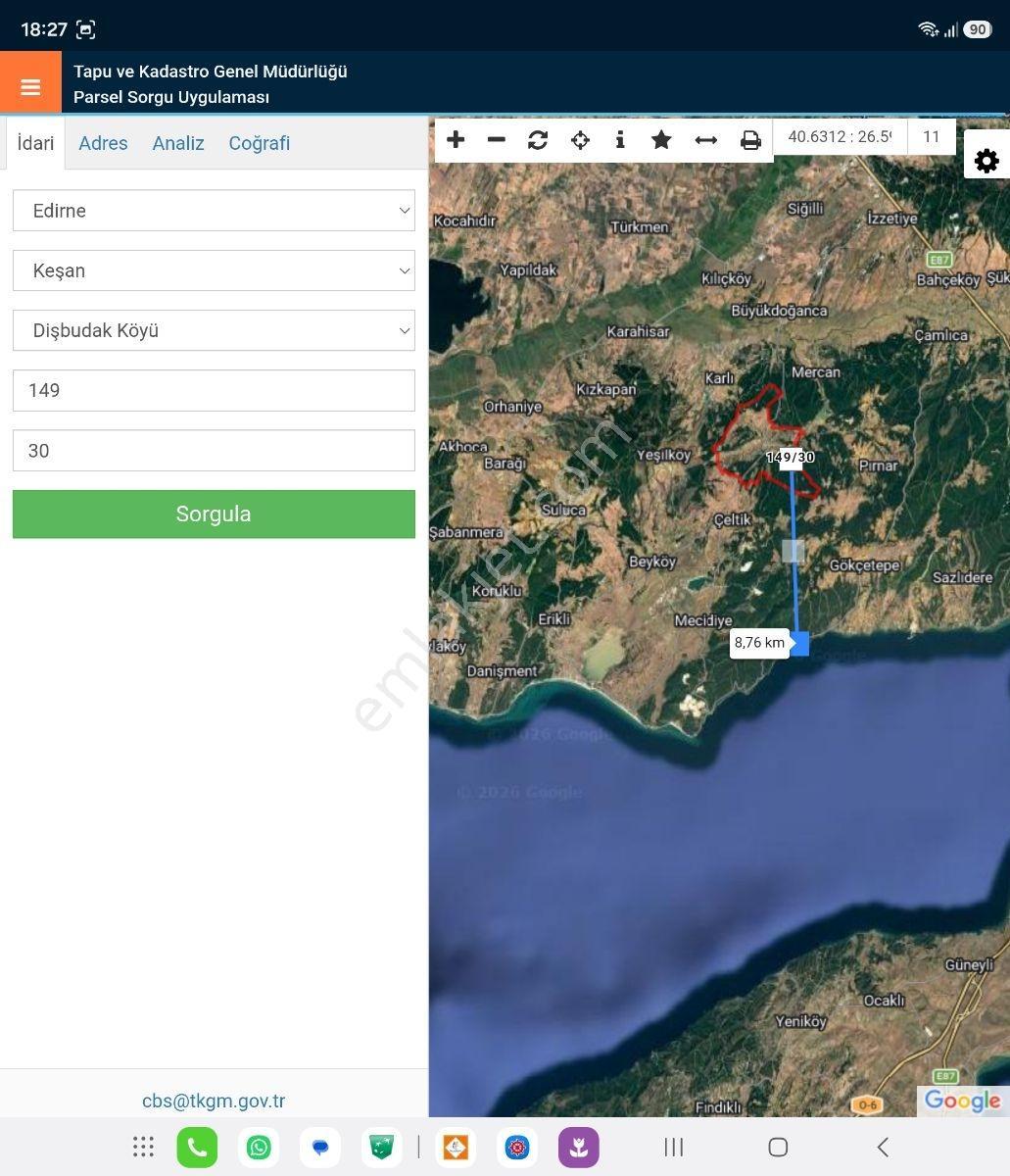Screen dimensions: 1010x1176
Task: Click the Google logo on the map
Action: pos(962,1101)
